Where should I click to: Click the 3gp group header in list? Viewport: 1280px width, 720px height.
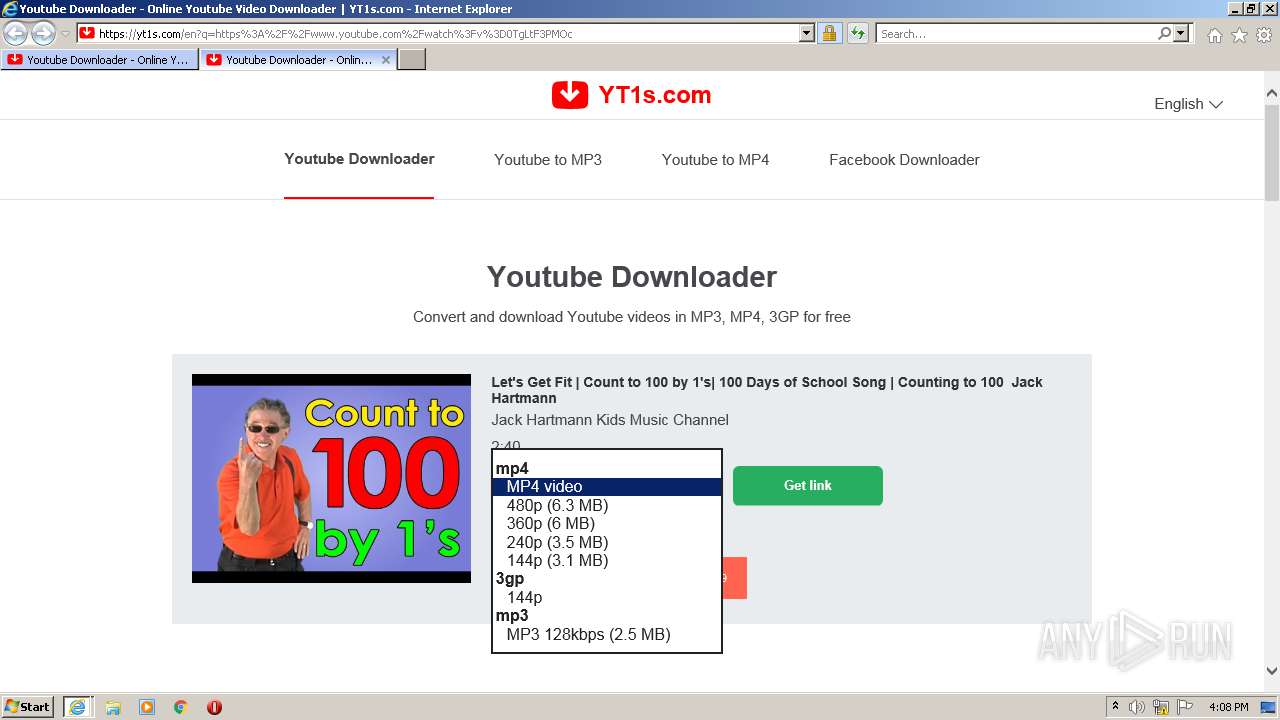(x=510, y=578)
